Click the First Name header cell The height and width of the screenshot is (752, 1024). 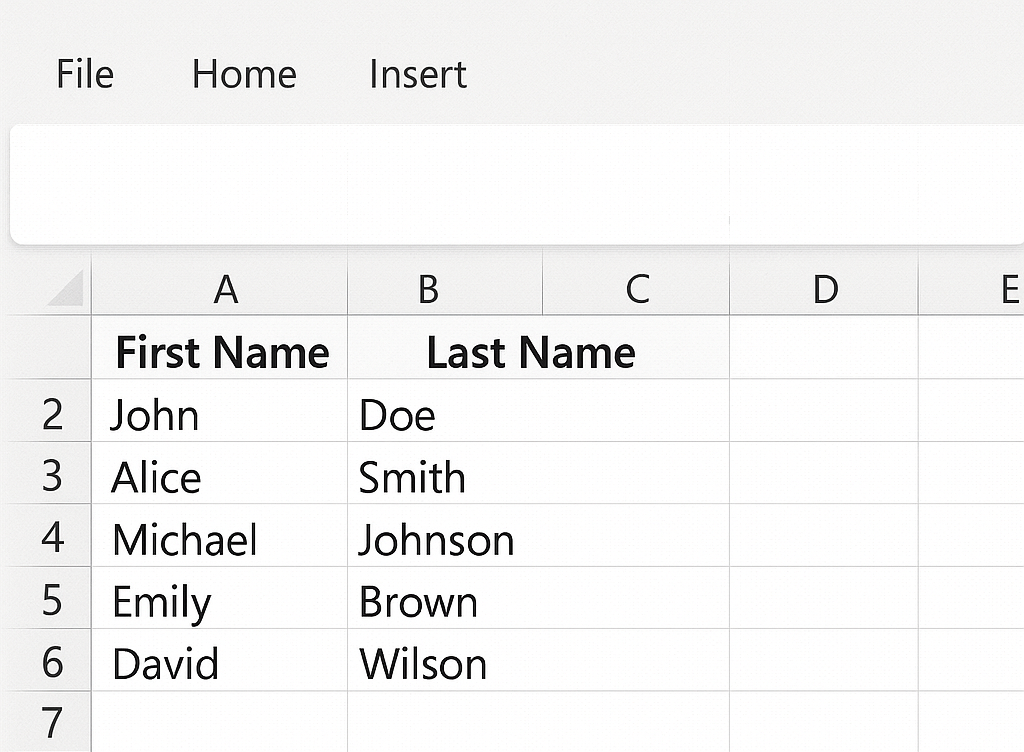pyautogui.click(x=221, y=352)
